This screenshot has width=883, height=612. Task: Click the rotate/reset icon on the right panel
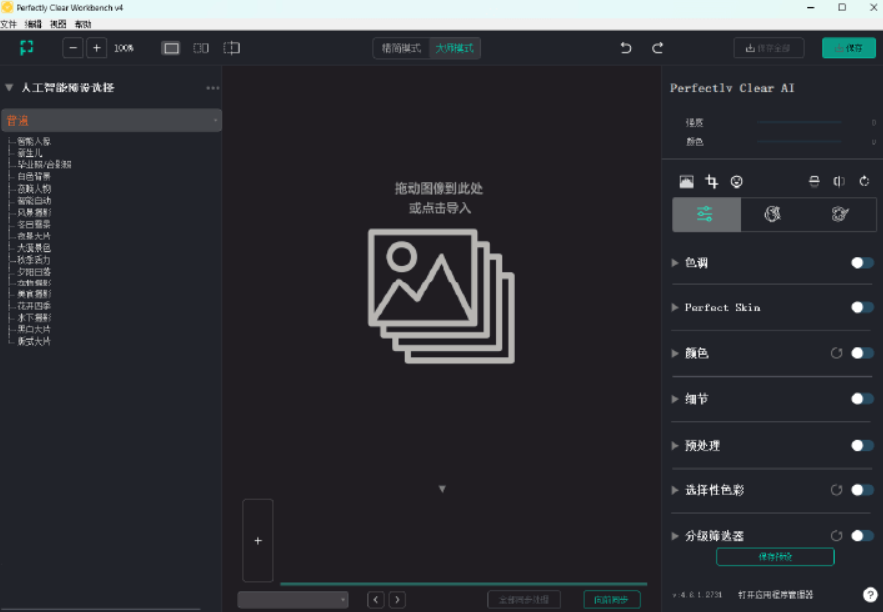click(x=864, y=181)
